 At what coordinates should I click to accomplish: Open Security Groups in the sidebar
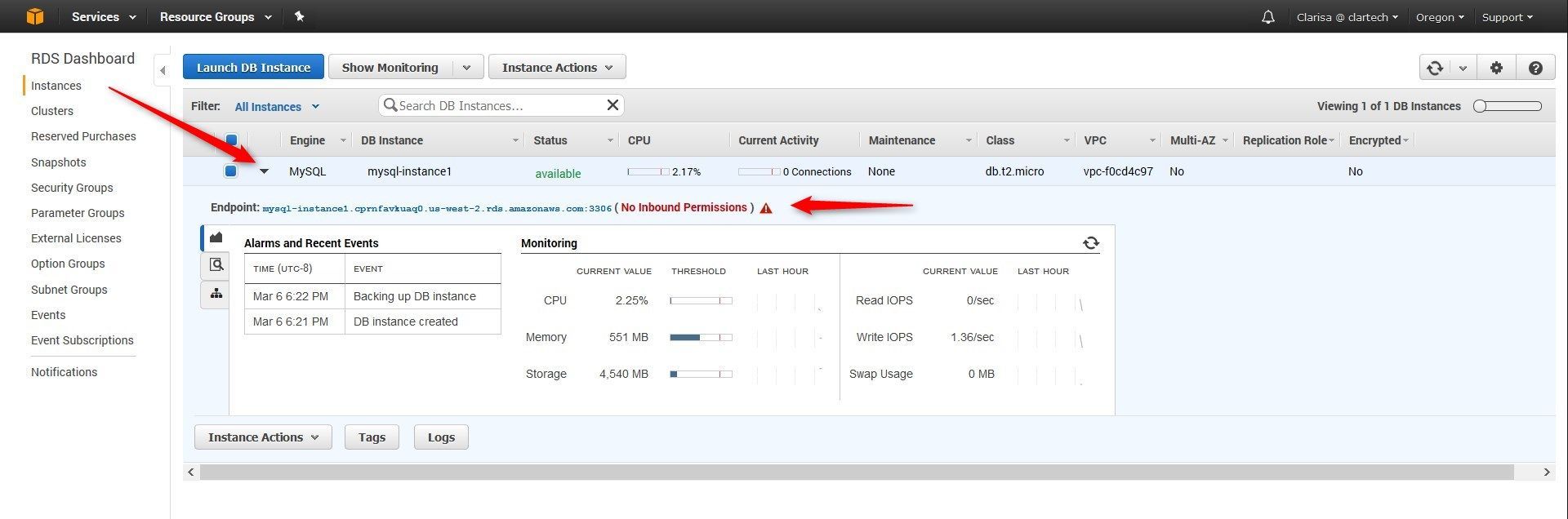(72, 188)
